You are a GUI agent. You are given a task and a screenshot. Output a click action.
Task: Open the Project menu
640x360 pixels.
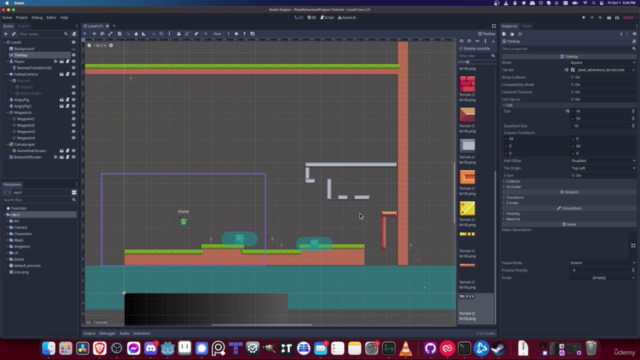(22, 18)
